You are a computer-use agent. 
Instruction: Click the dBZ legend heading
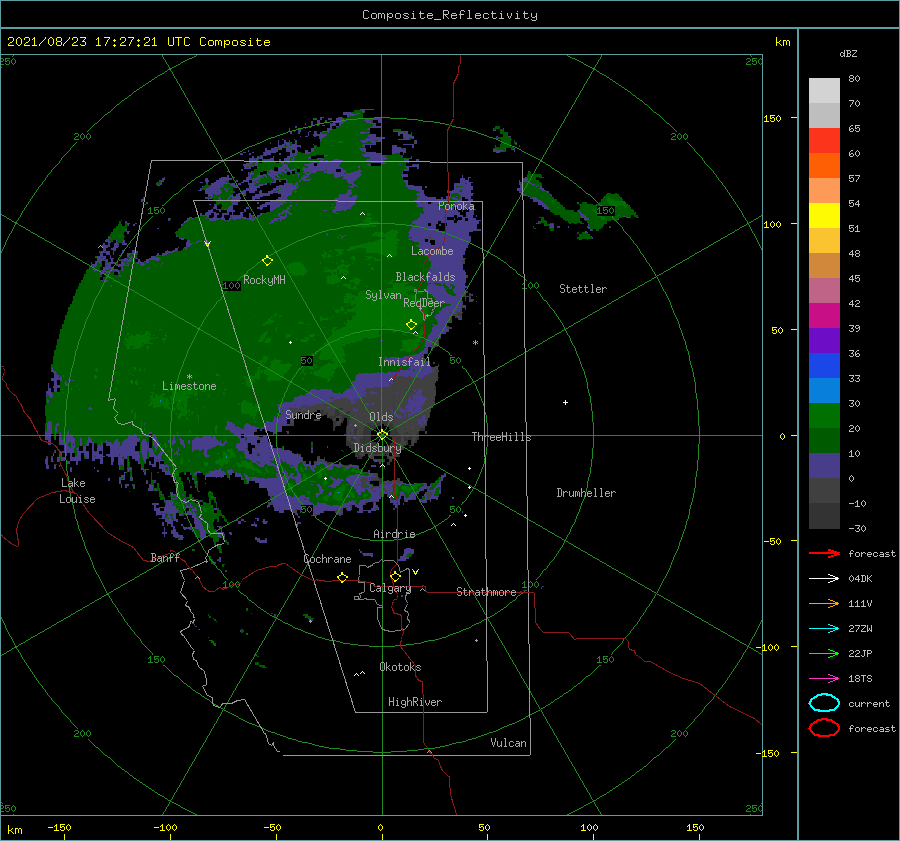click(848, 53)
